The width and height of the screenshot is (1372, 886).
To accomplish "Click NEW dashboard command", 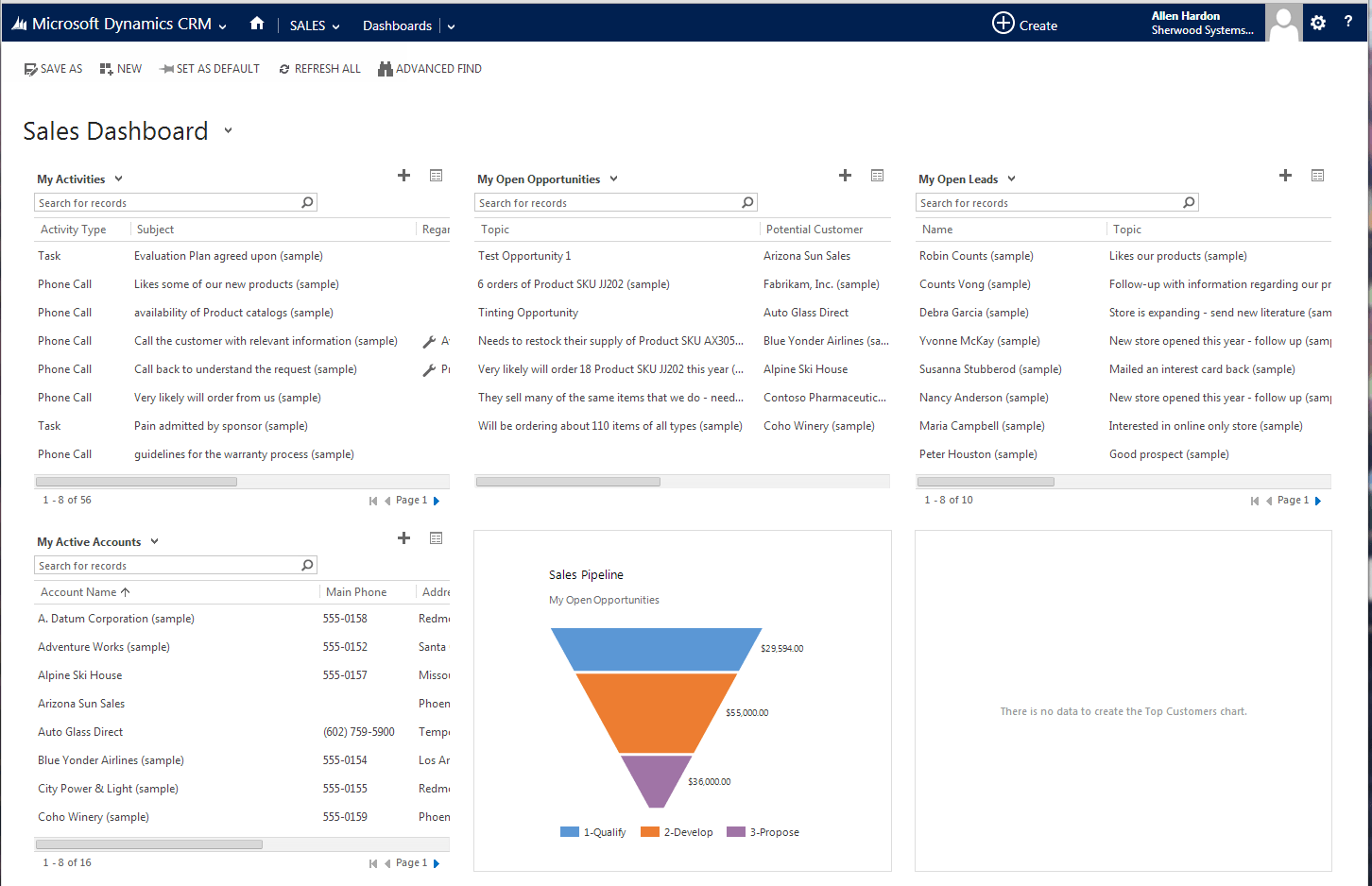I will 121,69.
